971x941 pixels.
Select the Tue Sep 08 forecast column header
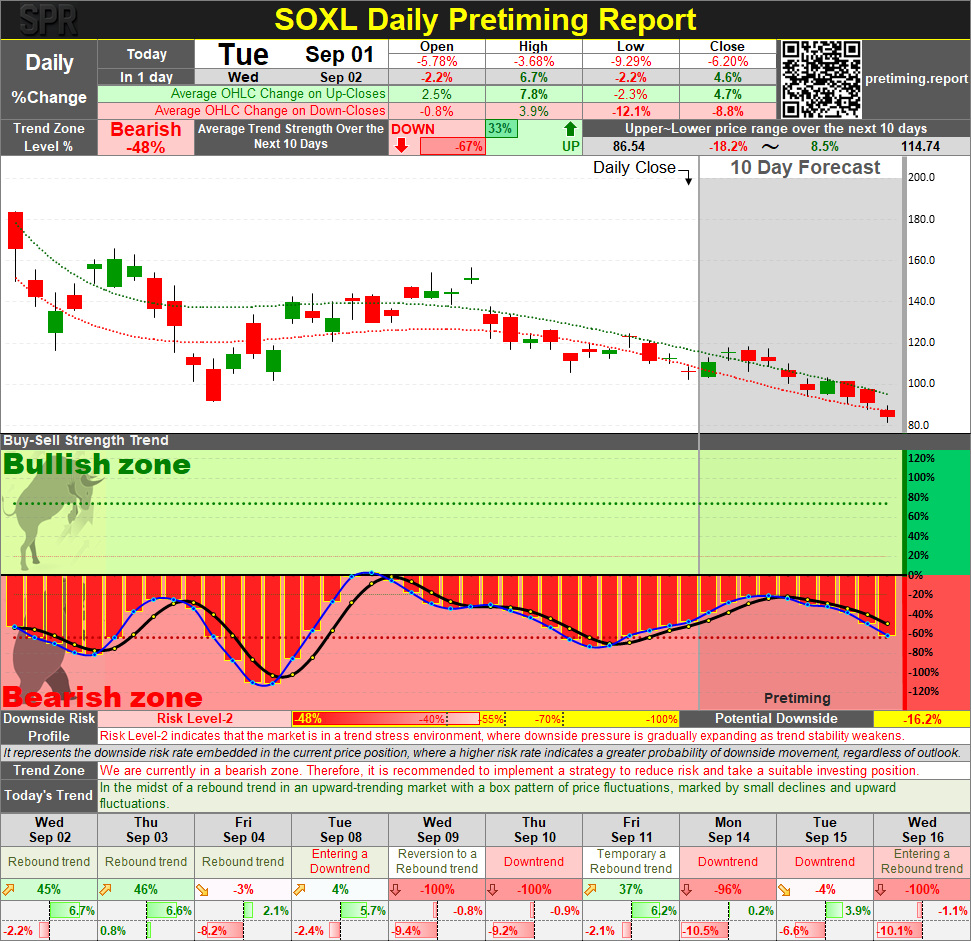[x=340, y=830]
